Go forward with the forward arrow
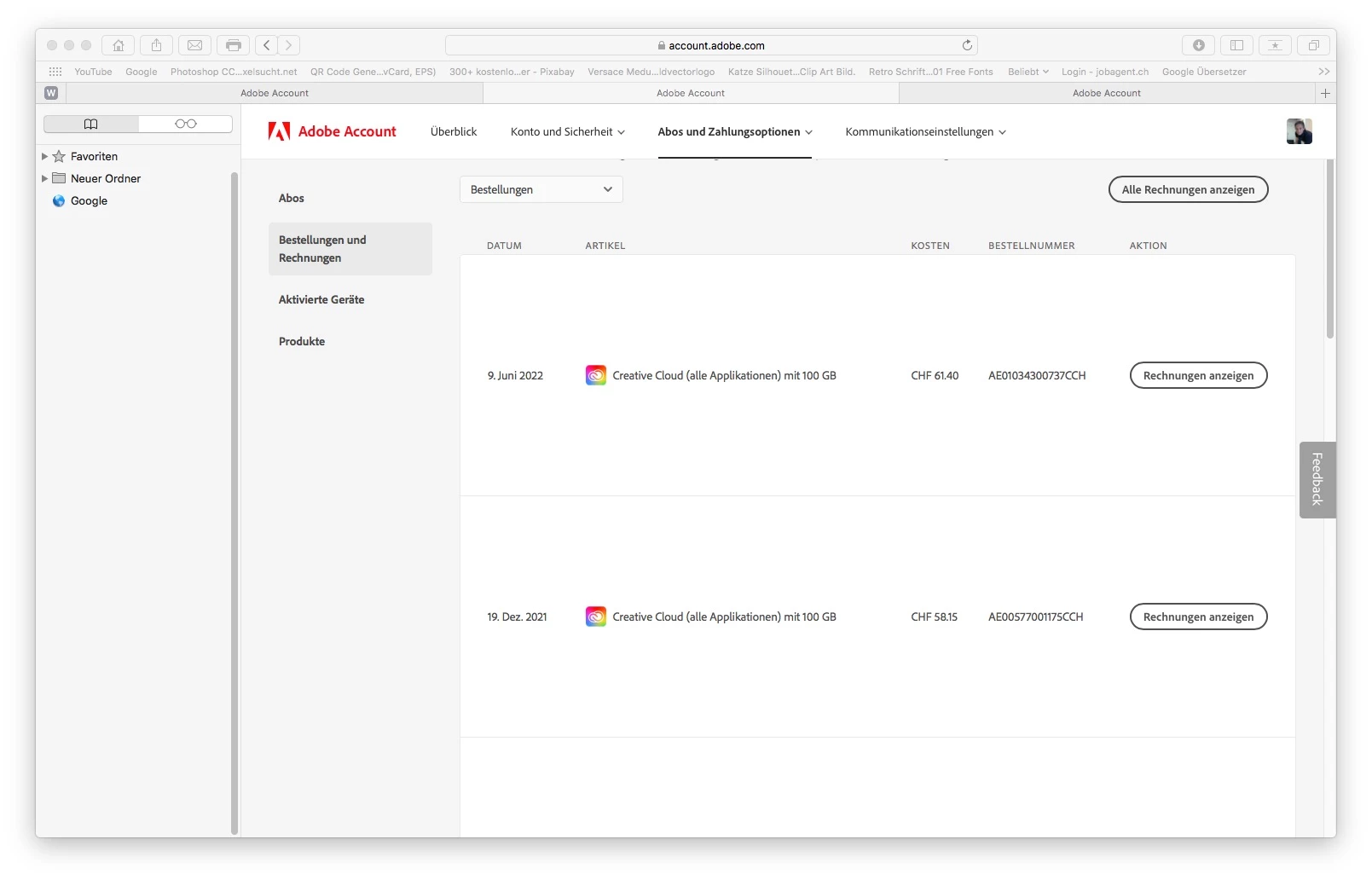The width and height of the screenshot is (1372, 880). point(289,45)
